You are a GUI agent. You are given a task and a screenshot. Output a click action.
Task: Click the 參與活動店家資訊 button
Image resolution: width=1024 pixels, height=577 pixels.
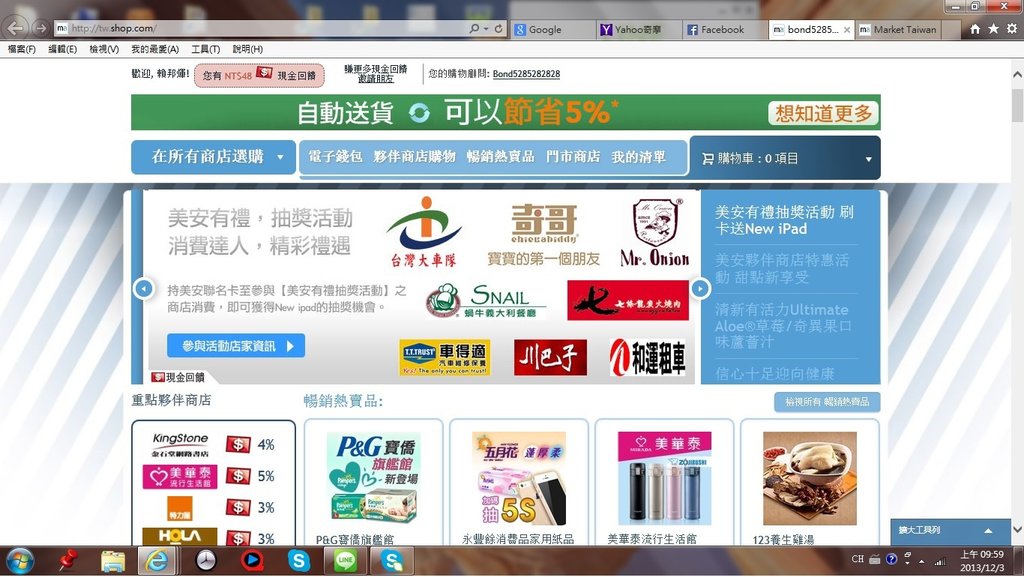point(236,346)
